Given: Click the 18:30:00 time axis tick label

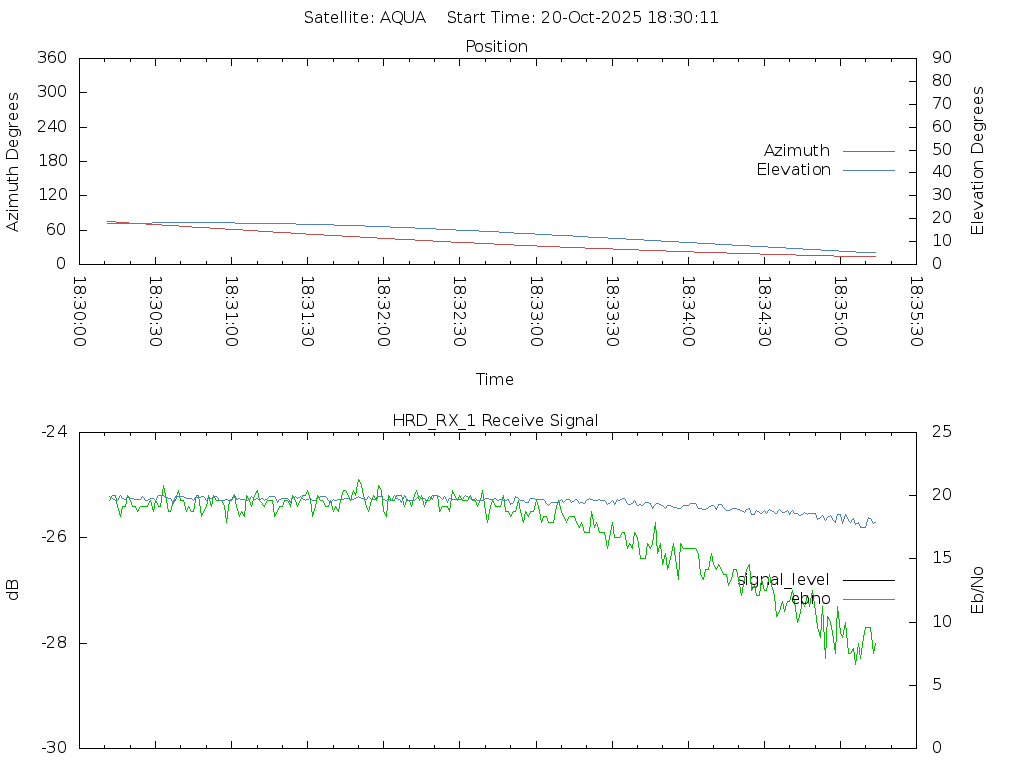Looking at the screenshot, I should (x=80, y=312).
